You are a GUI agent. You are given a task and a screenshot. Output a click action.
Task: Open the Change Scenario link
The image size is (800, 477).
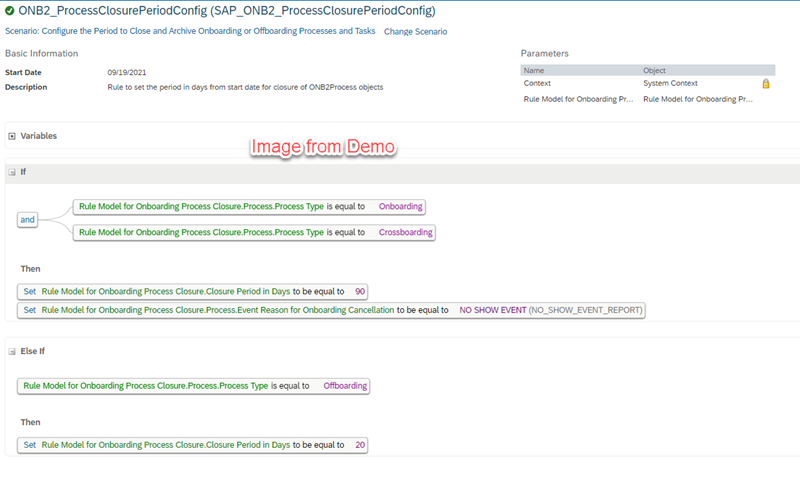415,32
